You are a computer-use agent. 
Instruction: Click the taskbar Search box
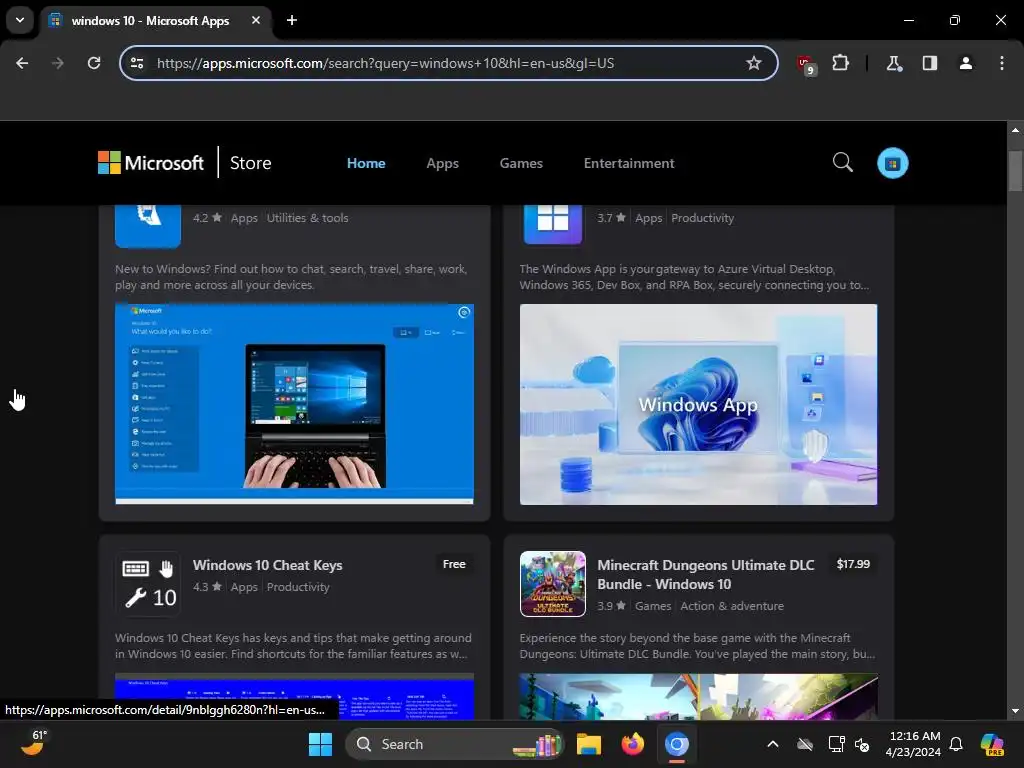coord(454,744)
